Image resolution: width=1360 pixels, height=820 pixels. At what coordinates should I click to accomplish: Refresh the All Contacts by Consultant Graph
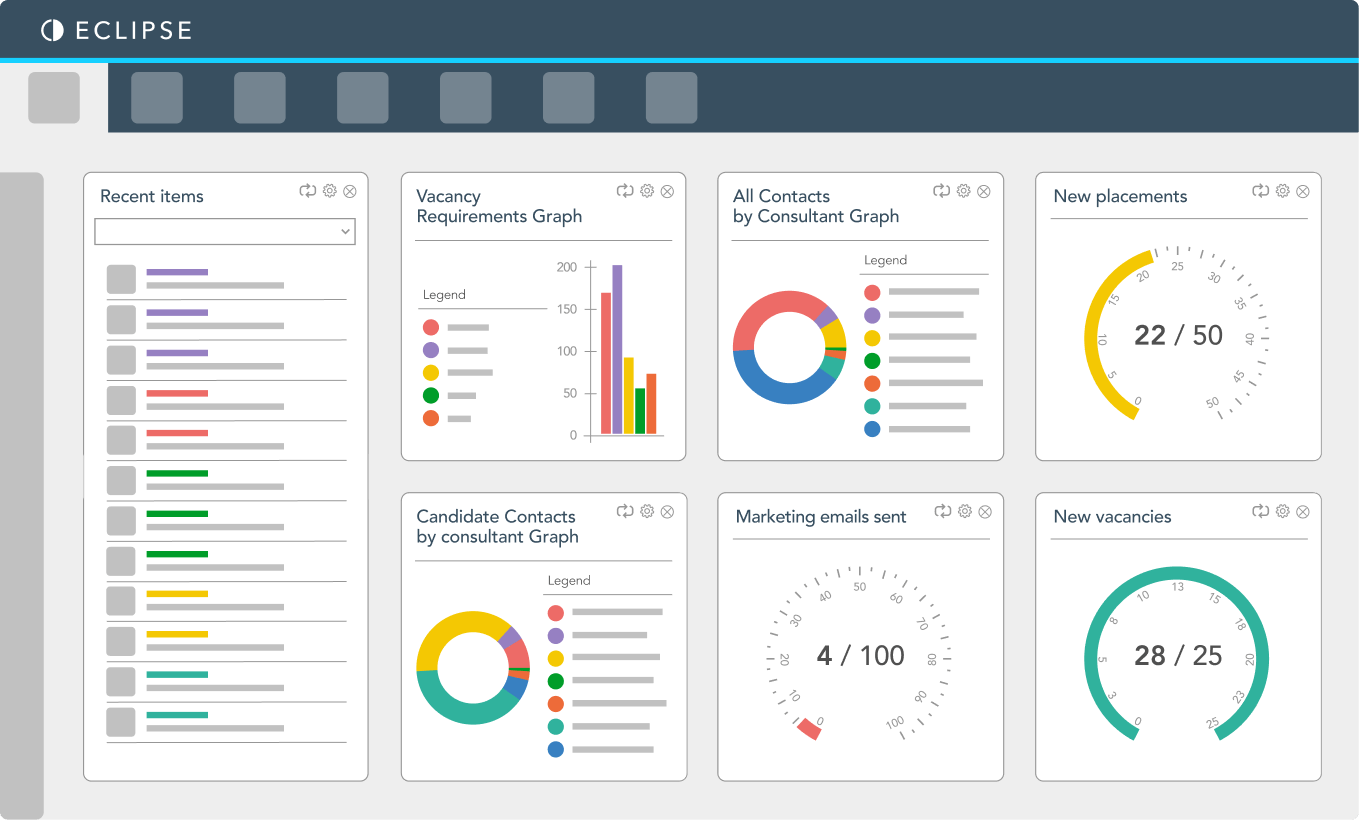point(941,190)
